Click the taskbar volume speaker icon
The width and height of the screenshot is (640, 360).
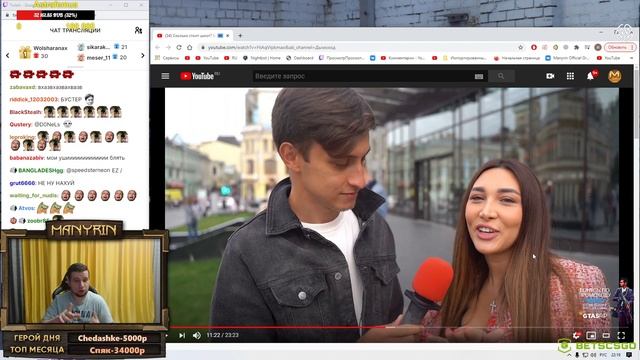[x=593, y=355]
